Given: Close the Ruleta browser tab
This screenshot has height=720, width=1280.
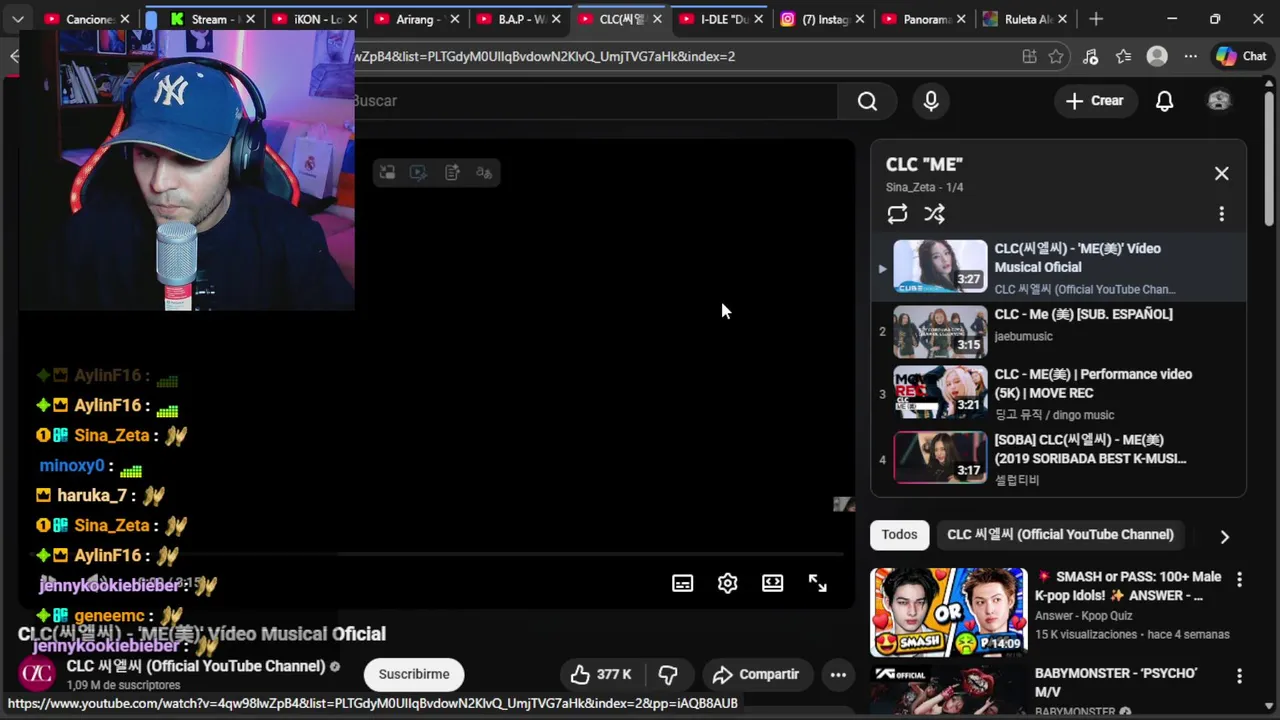Looking at the screenshot, I should point(1062,19).
